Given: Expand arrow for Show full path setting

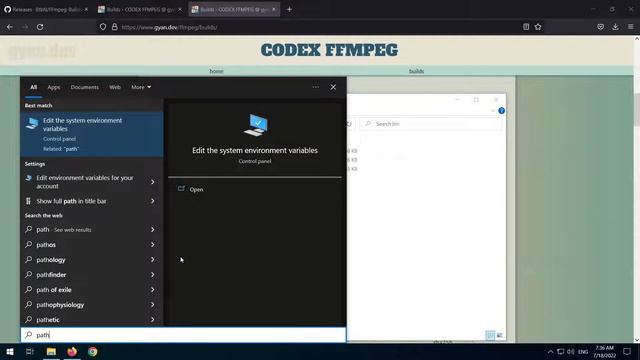Looking at the screenshot, I should click(153, 201).
